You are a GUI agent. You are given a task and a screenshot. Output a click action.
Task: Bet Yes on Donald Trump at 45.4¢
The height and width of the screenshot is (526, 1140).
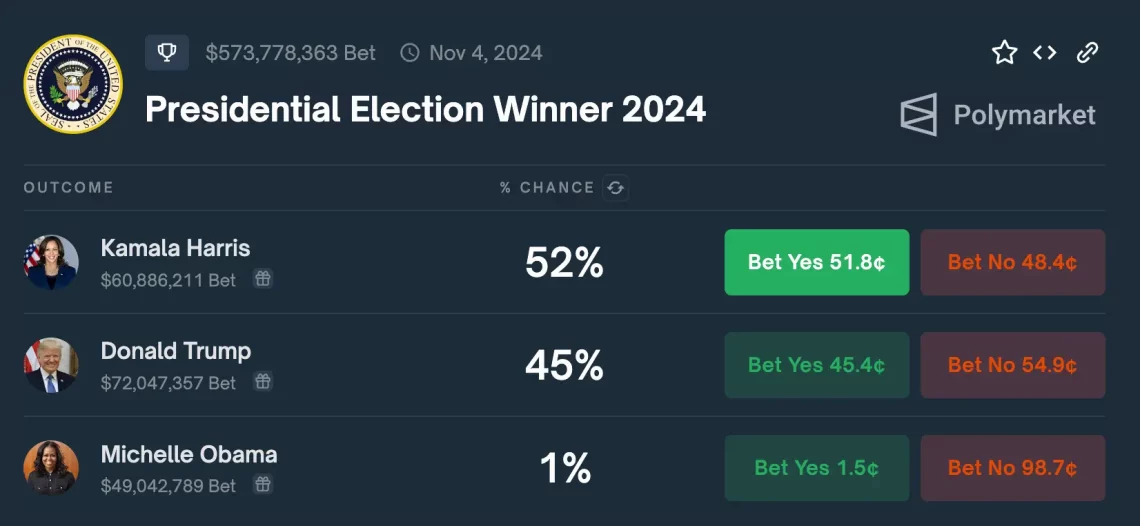[x=816, y=365]
